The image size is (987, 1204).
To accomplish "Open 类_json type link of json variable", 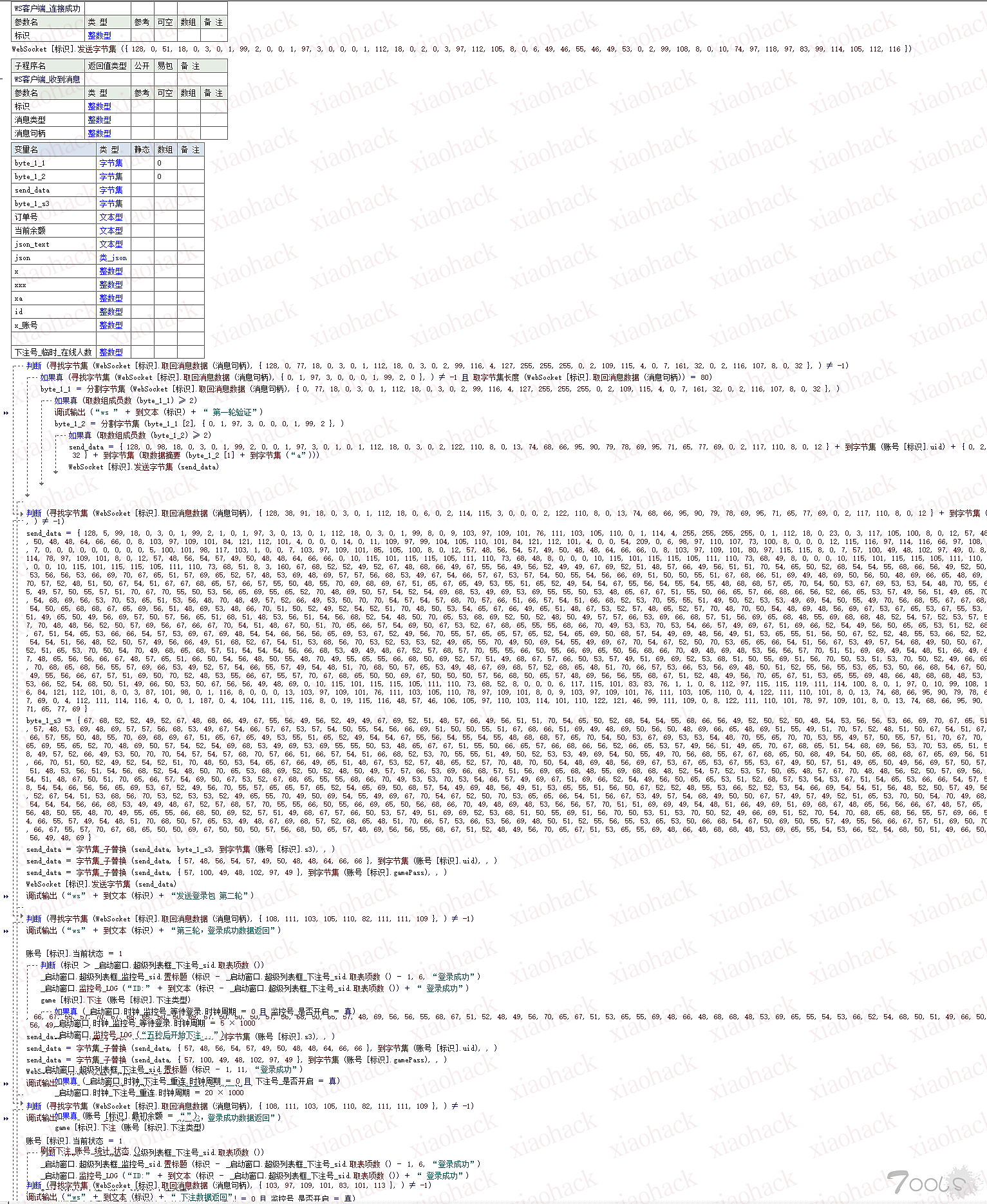I will click(x=113, y=258).
